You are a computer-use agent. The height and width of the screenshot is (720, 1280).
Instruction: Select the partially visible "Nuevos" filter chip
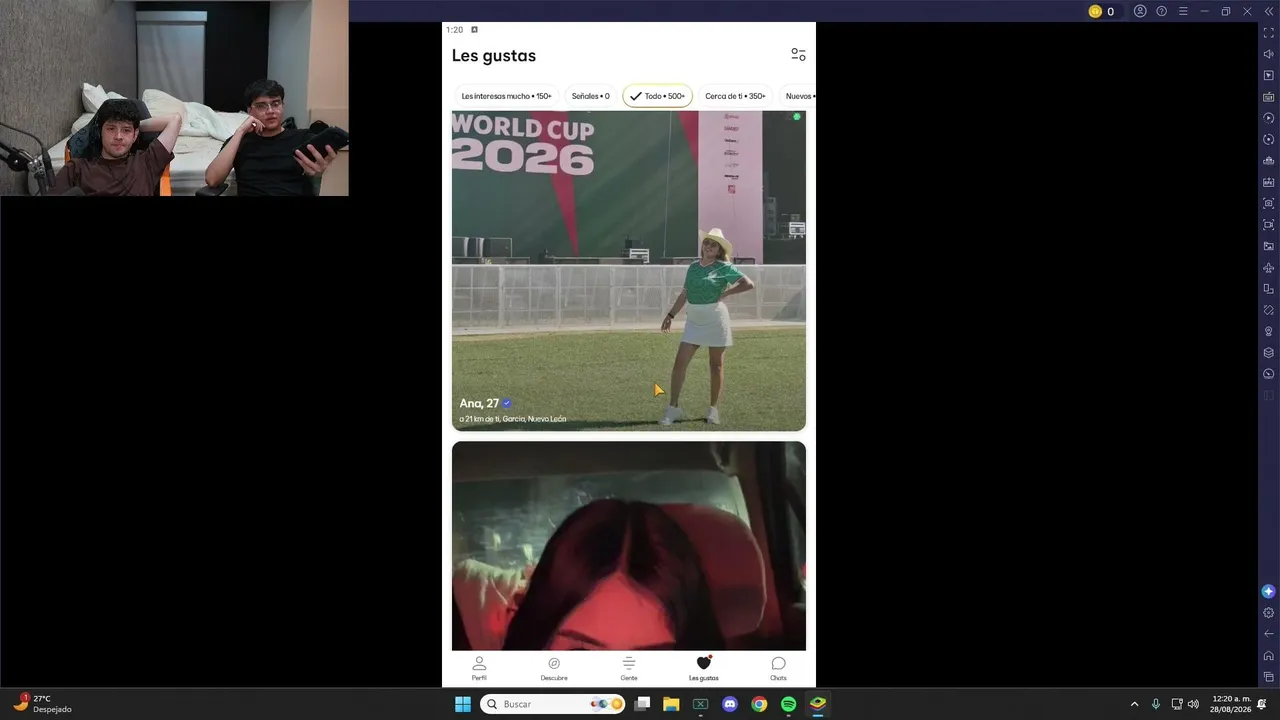(x=798, y=96)
